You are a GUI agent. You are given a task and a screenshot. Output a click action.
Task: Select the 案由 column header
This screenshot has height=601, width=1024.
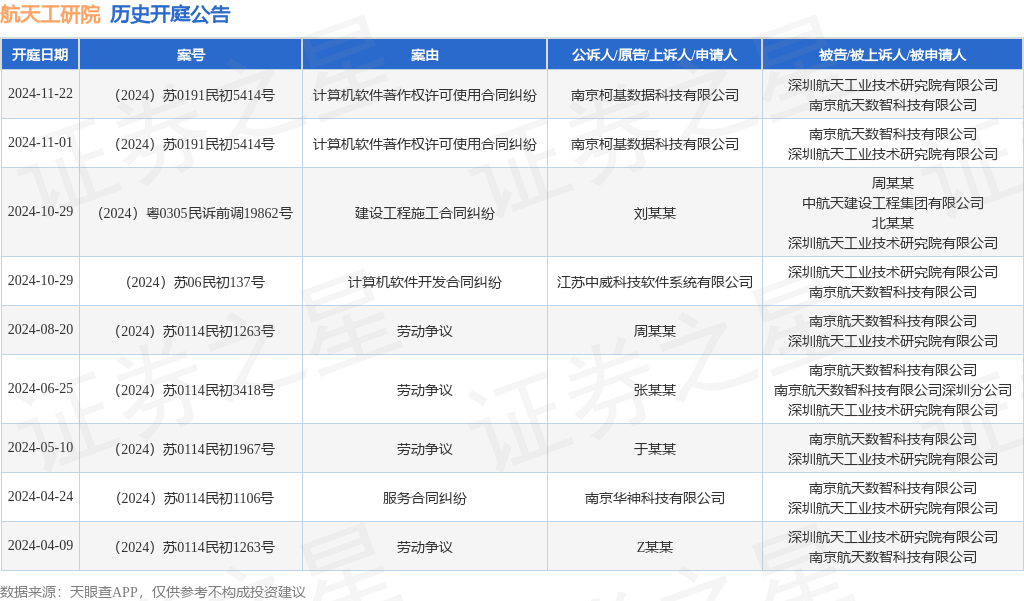pyautogui.click(x=424, y=55)
